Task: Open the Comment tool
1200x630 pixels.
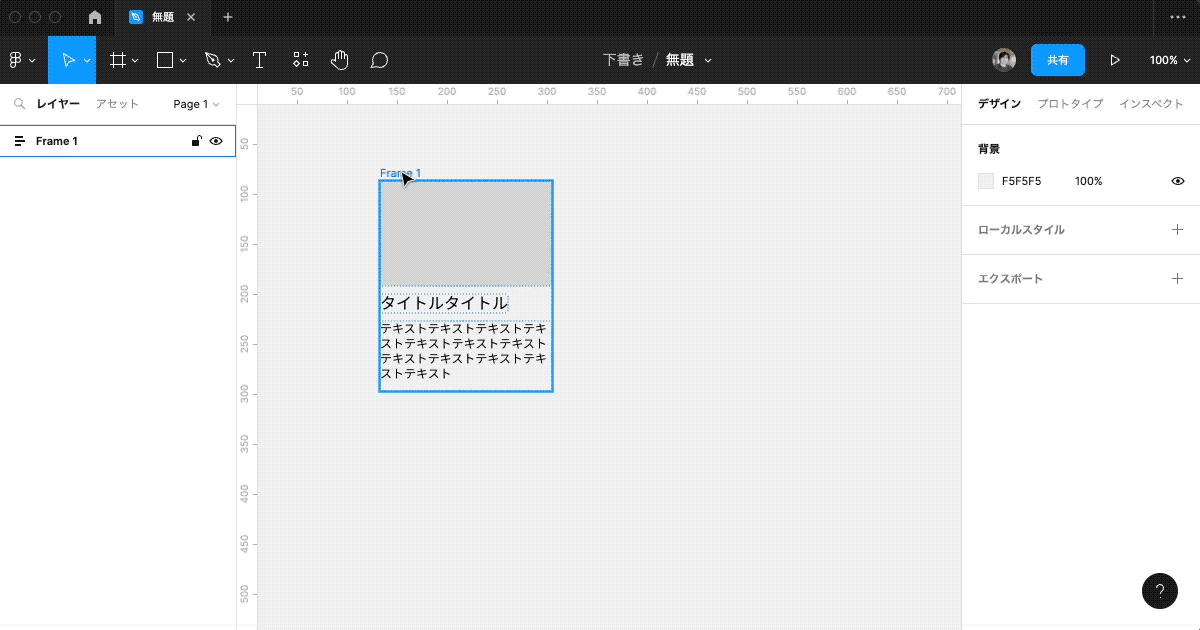Action: pyautogui.click(x=378, y=59)
